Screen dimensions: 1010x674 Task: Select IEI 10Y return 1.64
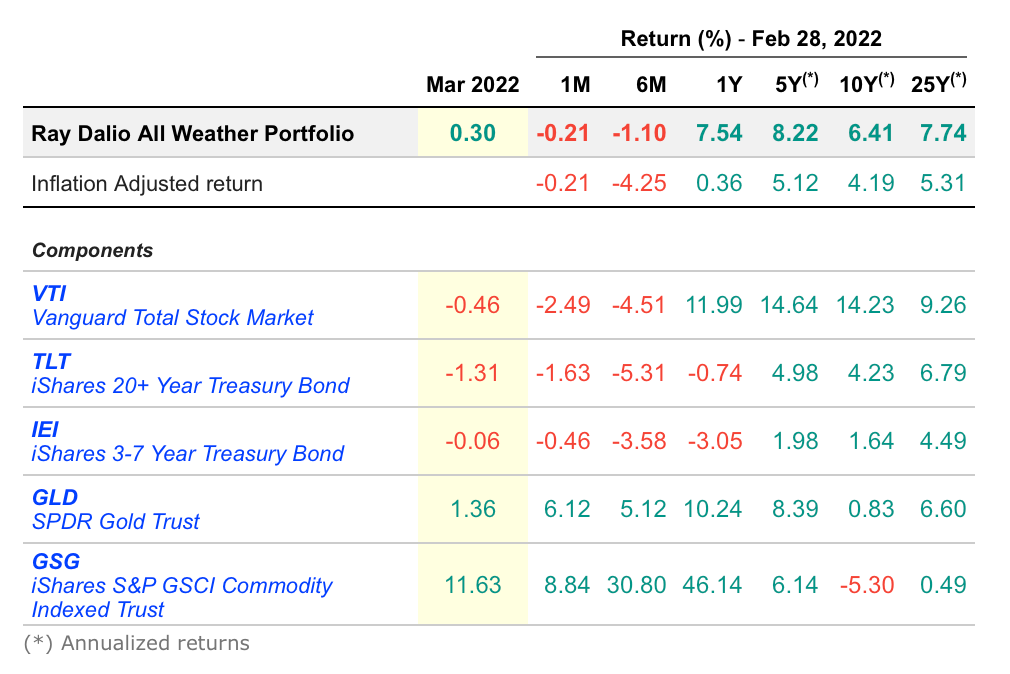coord(871,441)
